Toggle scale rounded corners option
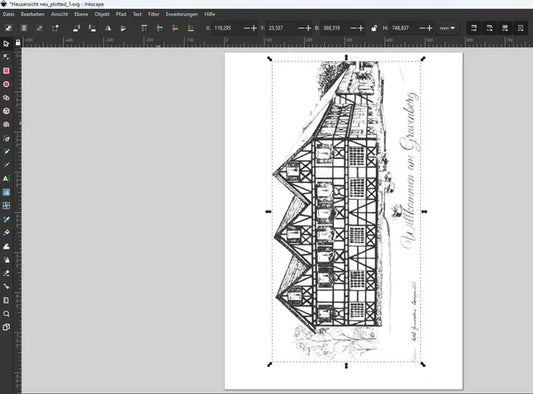The width and height of the screenshot is (533, 394). click(489, 28)
